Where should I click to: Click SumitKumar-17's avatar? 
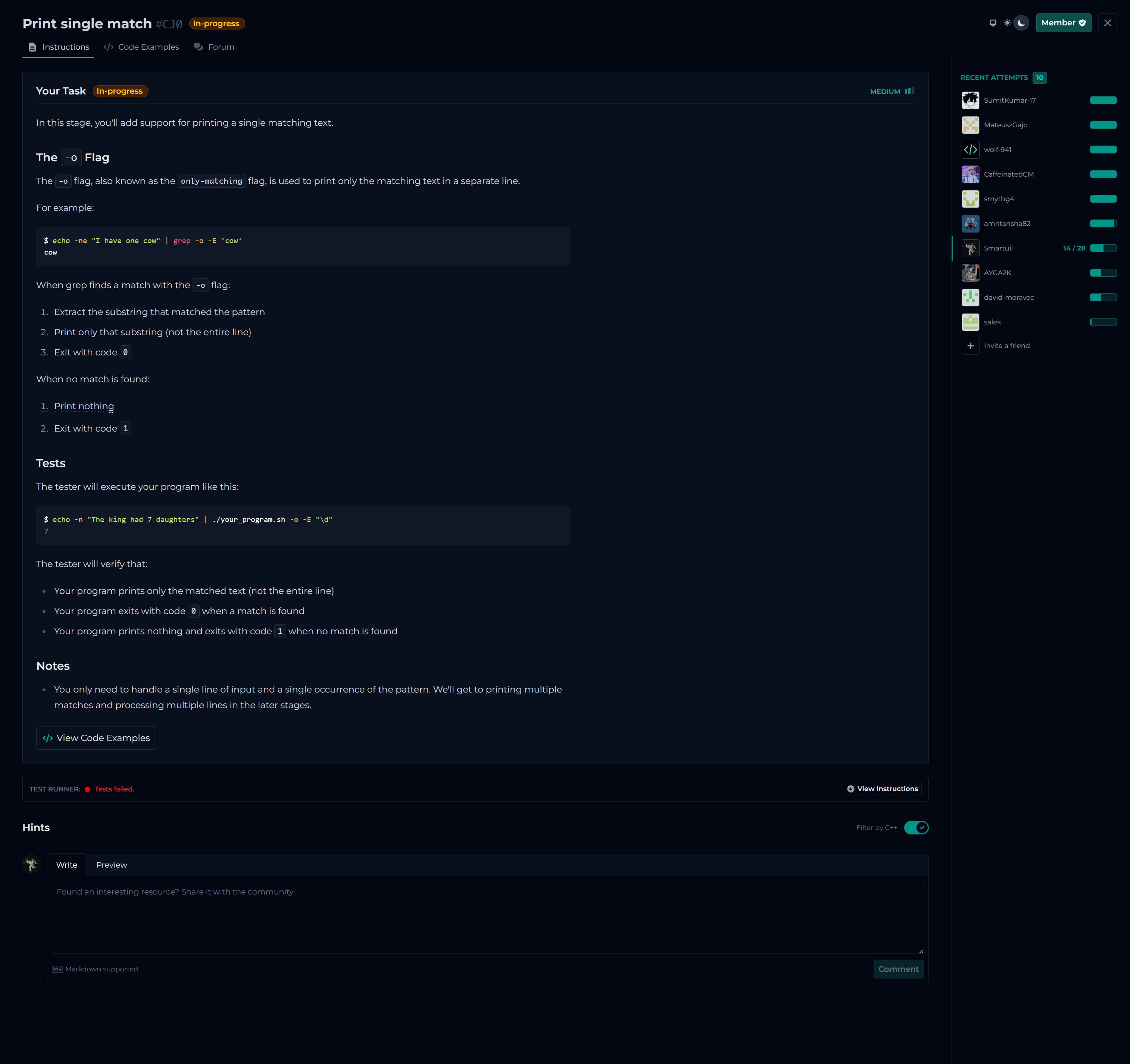click(970, 101)
